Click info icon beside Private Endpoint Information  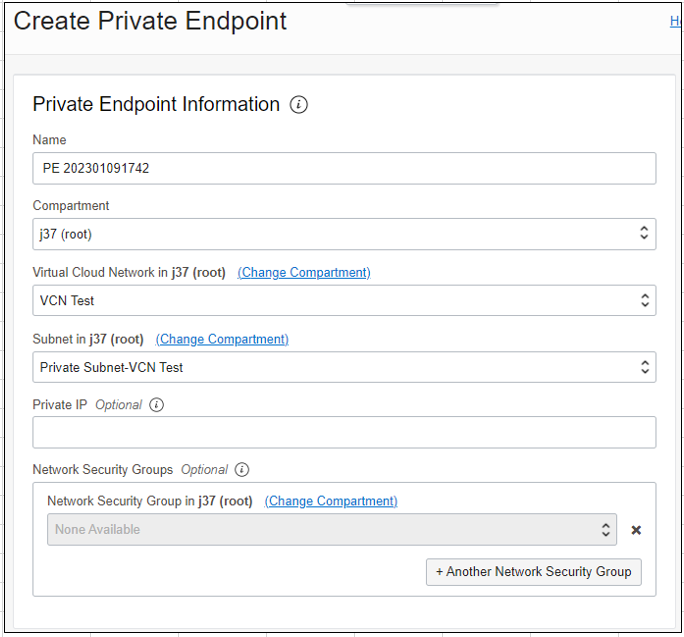click(299, 105)
